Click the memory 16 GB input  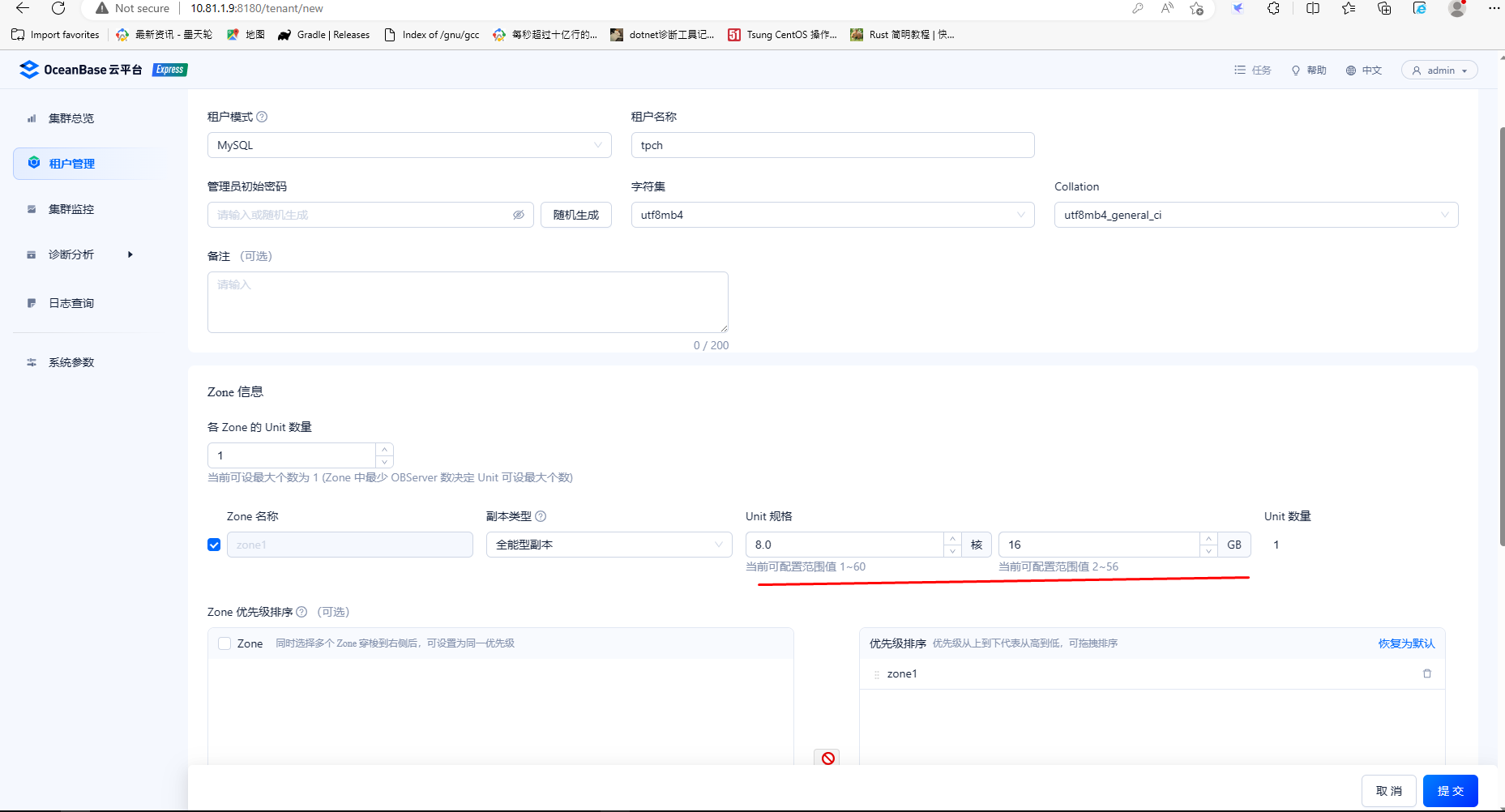(x=1099, y=545)
